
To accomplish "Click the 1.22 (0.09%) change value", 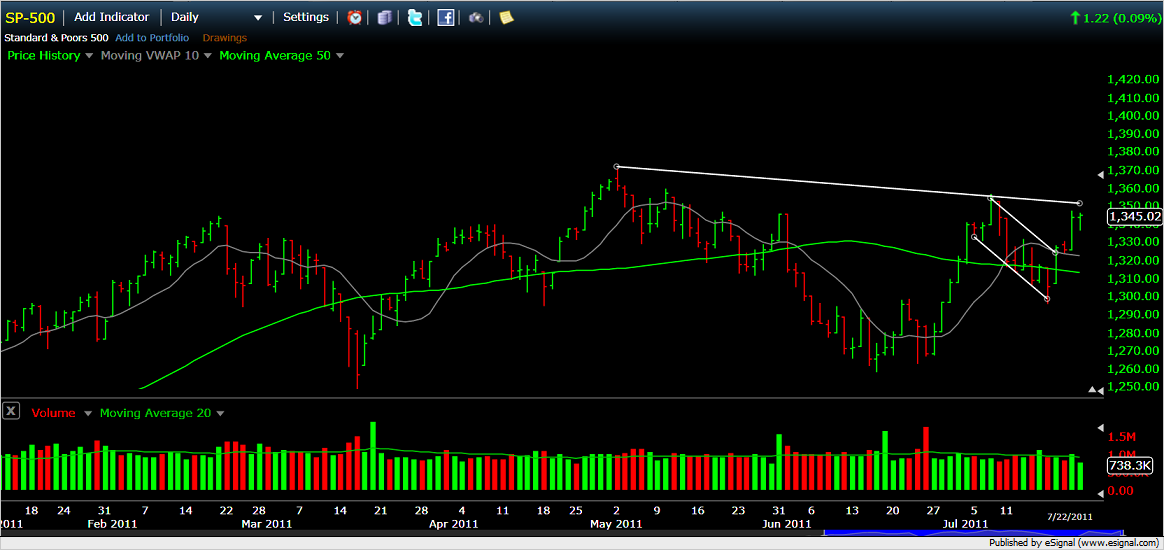I will coord(1120,18).
